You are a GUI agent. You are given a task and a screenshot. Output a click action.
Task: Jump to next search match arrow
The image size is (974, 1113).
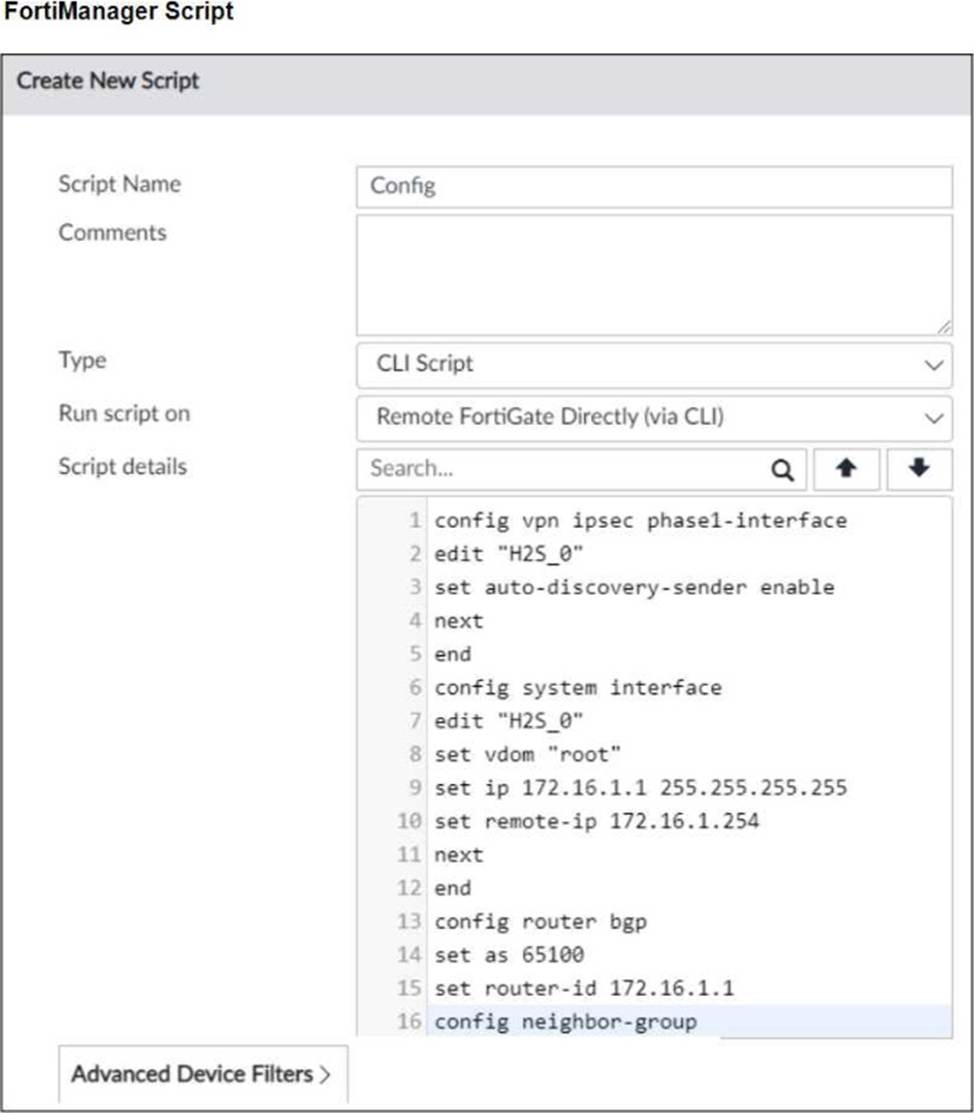point(919,469)
